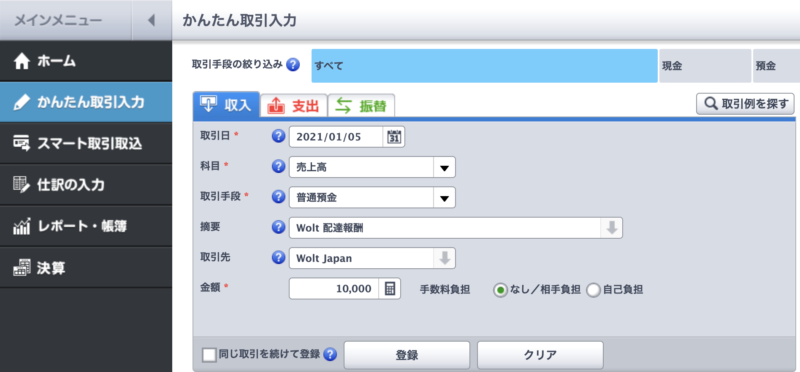This screenshot has width=800, height=372.
Task: Click the help icon for 取引手段
Action: (x=278, y=197)
